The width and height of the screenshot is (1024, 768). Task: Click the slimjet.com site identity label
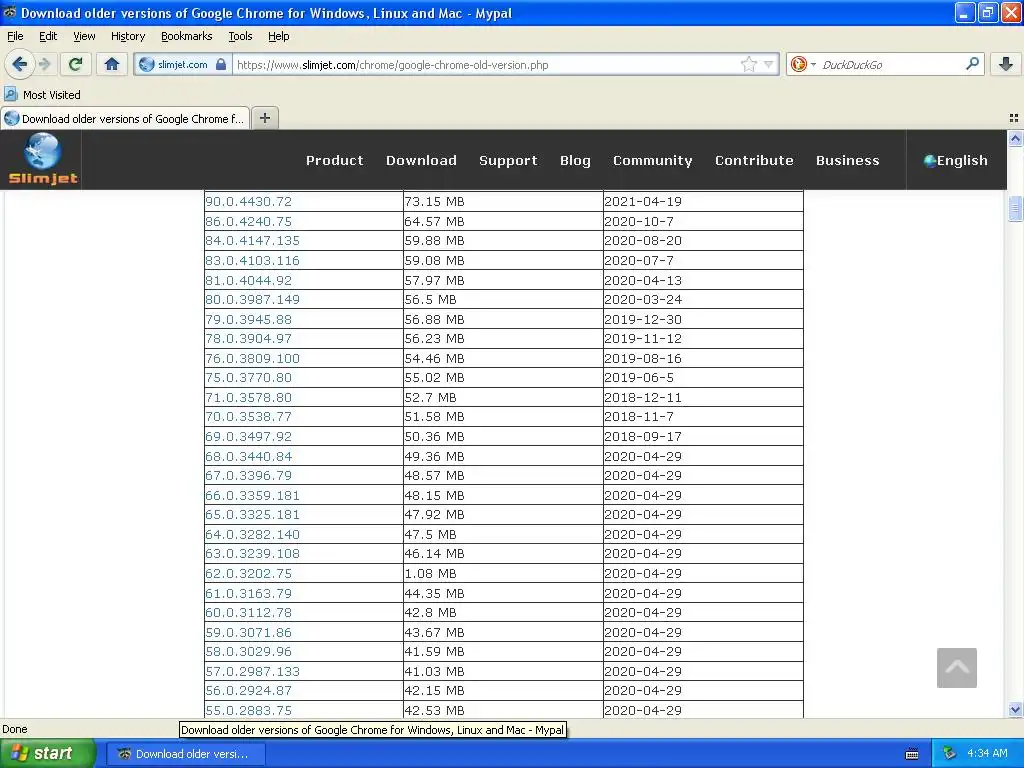(x=182, y=65)
